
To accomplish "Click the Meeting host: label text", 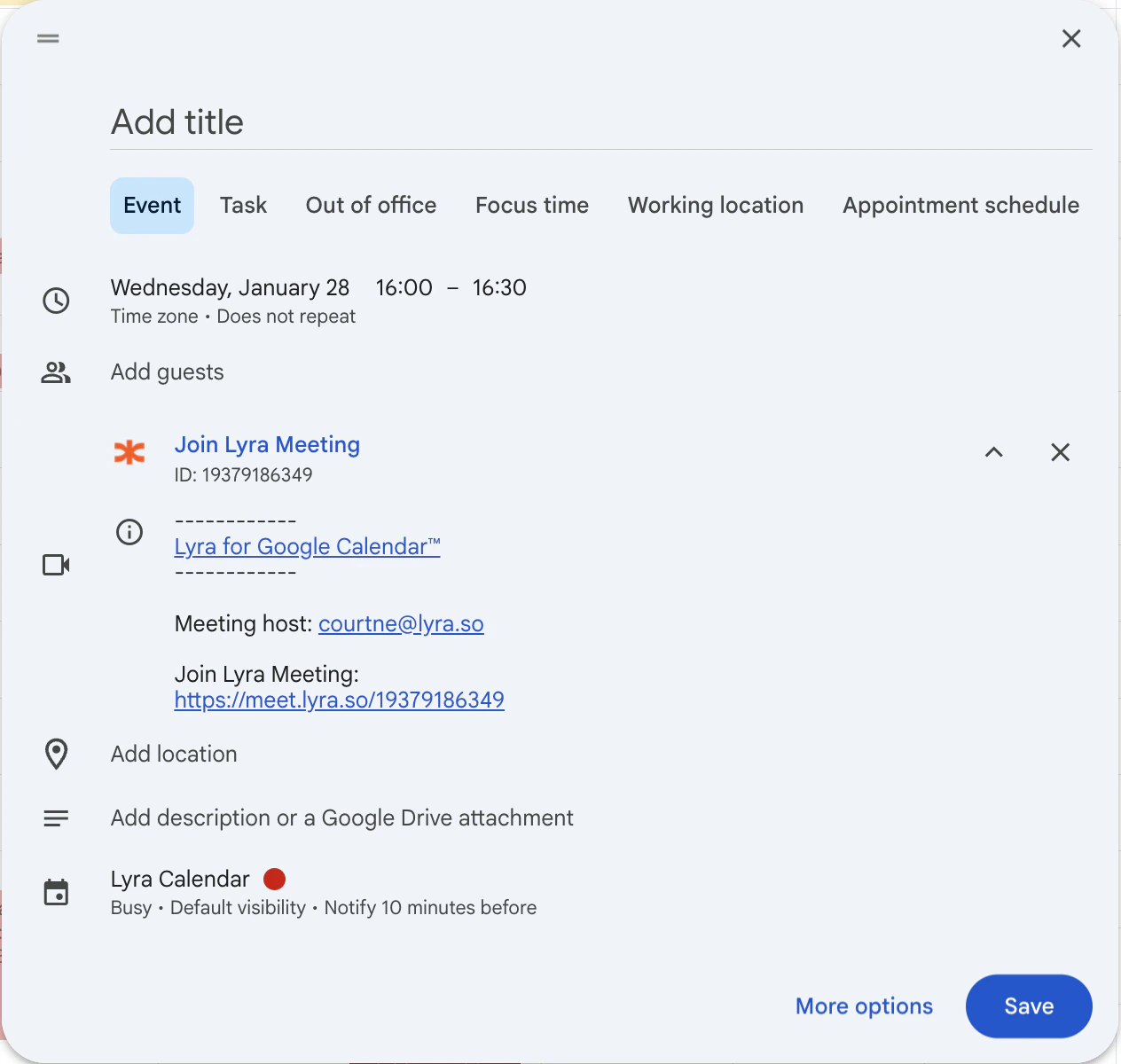I will coord(244,623).
